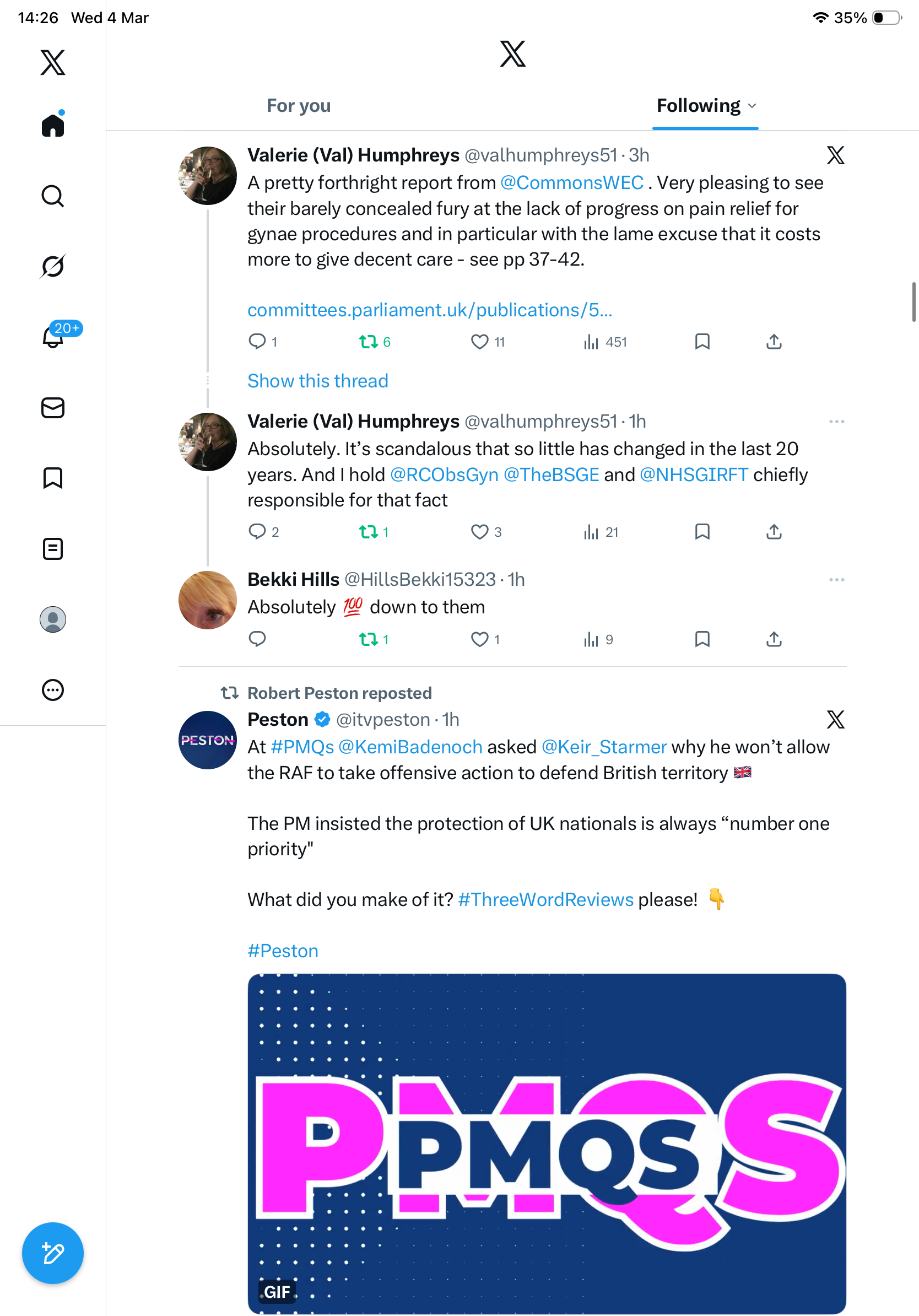Expand the Following tab dropdown chevron
This screenshot has height=1316, width=919.
[752, 106]
